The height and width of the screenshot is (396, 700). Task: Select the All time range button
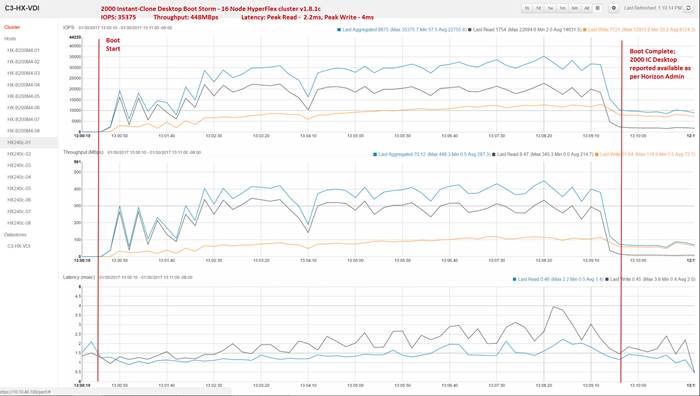[x=587, y=8]
